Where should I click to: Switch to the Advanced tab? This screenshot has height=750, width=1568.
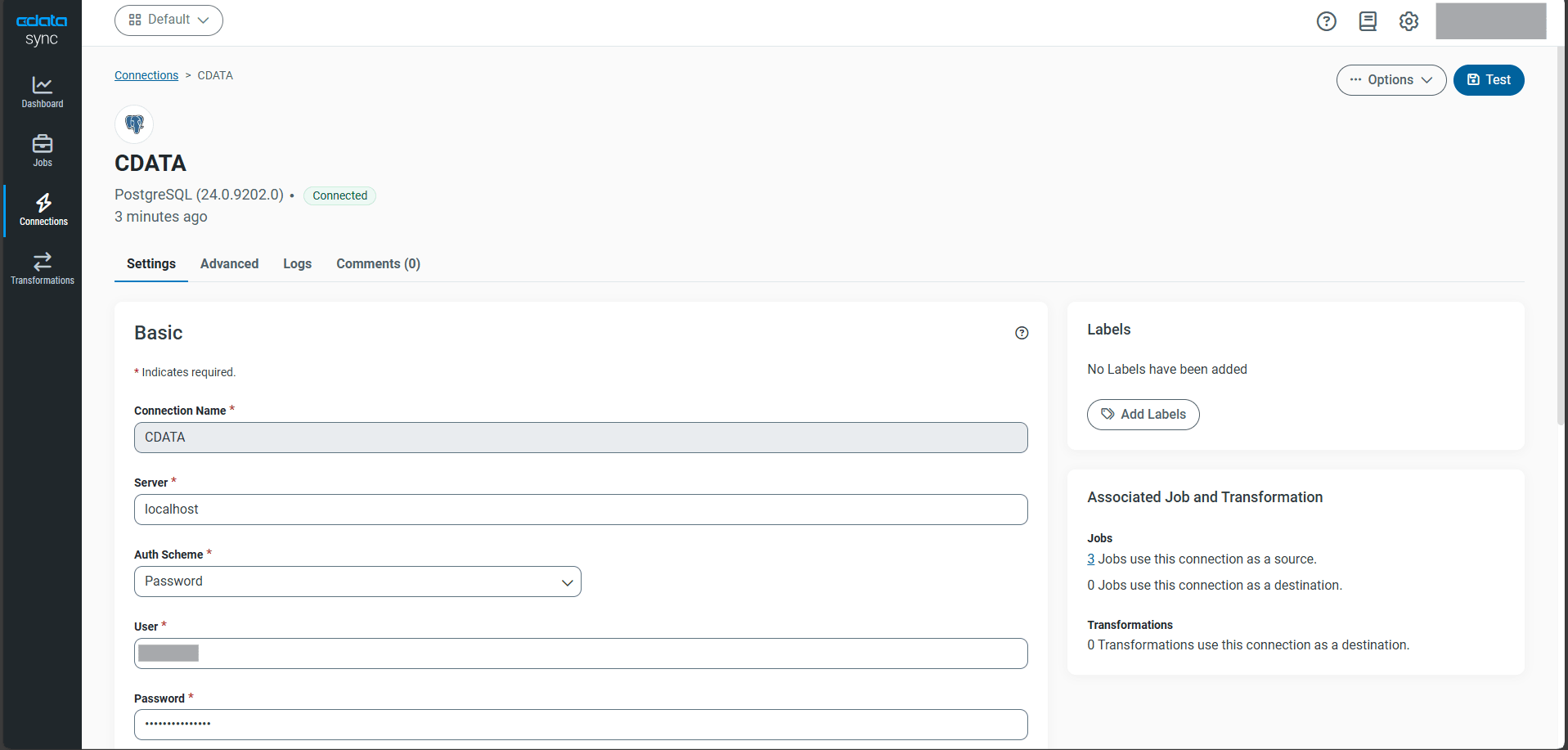click(229, 264)
